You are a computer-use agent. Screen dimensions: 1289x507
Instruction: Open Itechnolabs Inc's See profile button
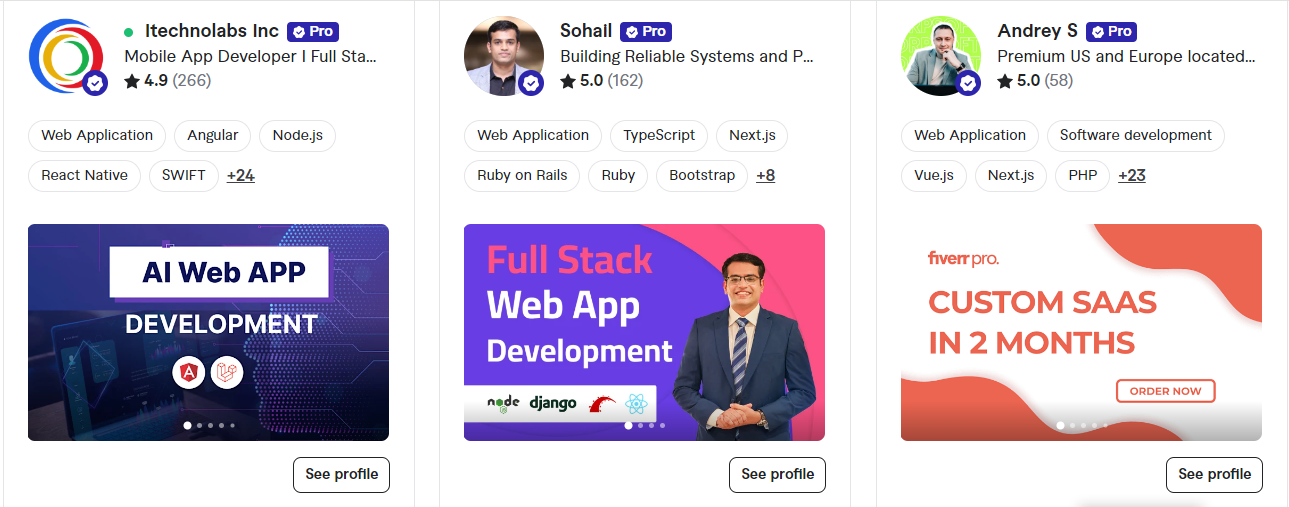coord(341,474)
